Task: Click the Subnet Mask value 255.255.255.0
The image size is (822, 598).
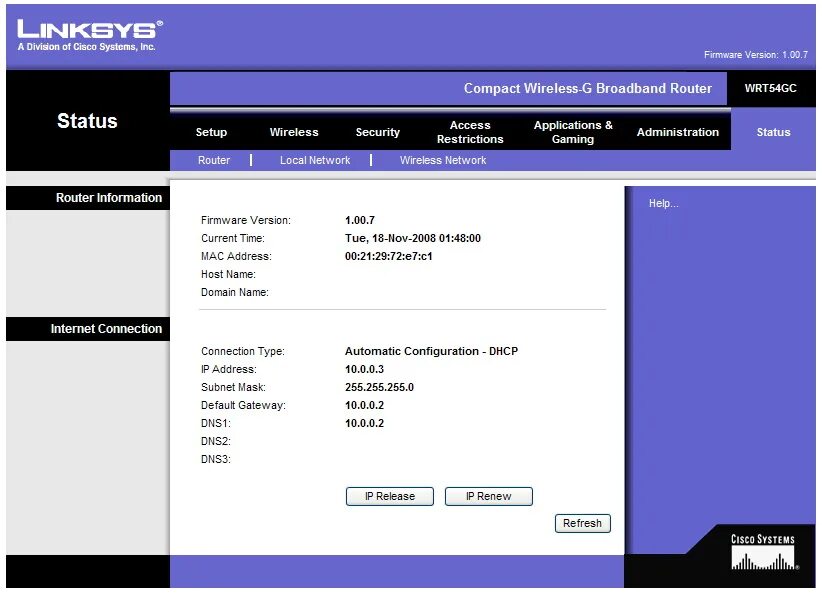Action: 379,387
